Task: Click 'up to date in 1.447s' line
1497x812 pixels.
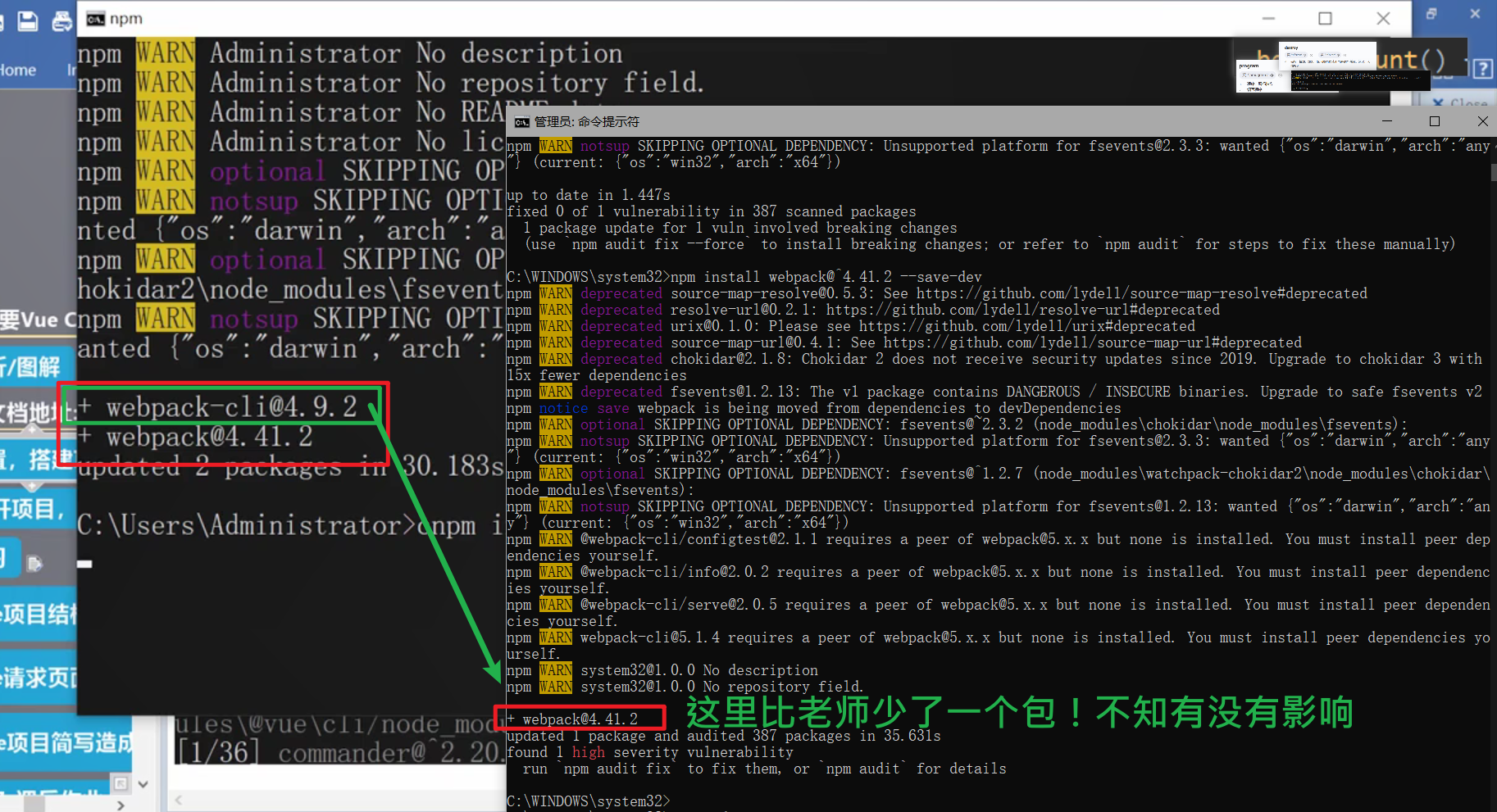Action: tap(589, 195)
